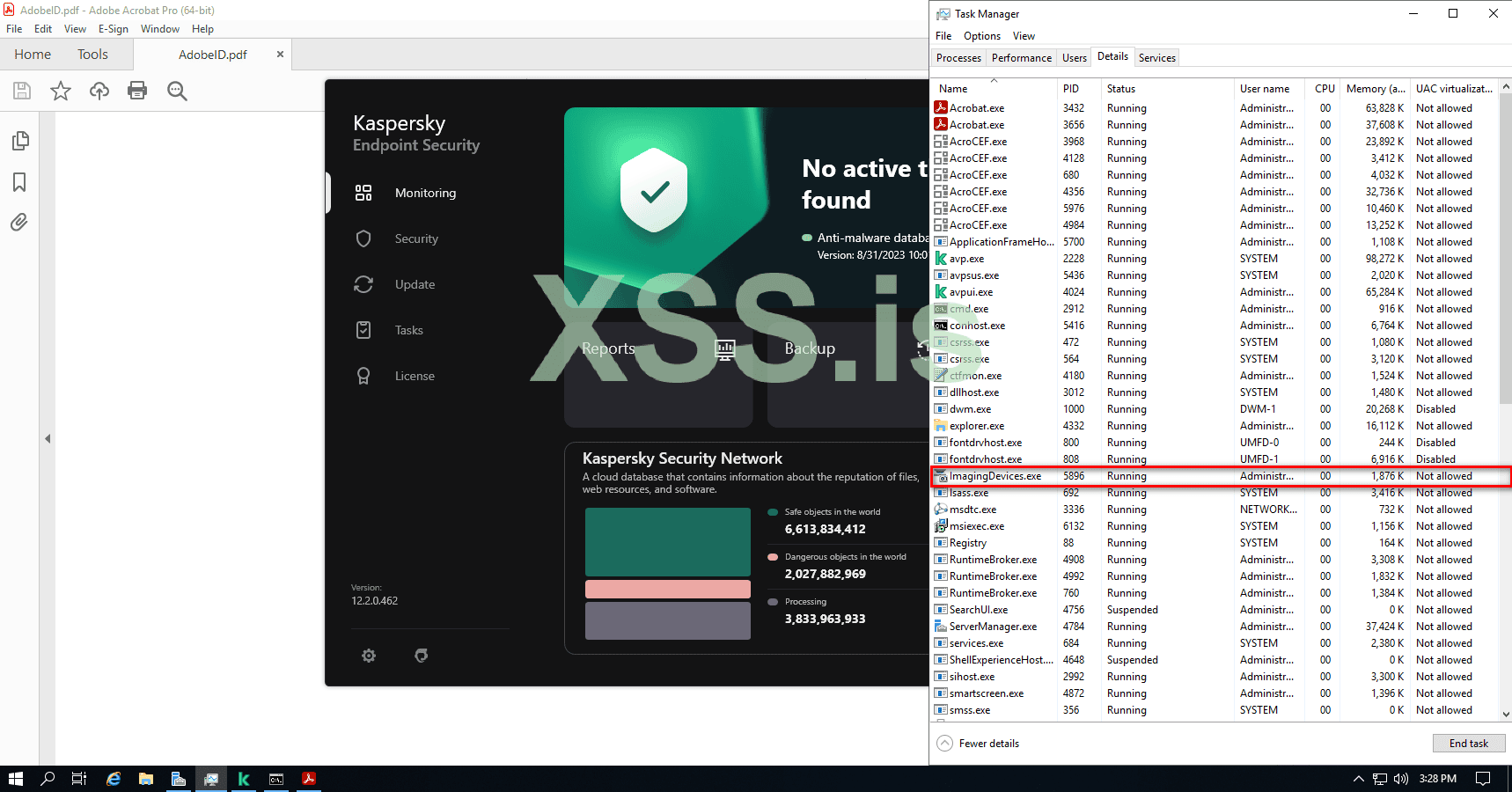Open the Bookmarks panel in Acrobat sidebar
This screenshot has height=792, width=1512.
pyautogui.click(x=19, y=182)
